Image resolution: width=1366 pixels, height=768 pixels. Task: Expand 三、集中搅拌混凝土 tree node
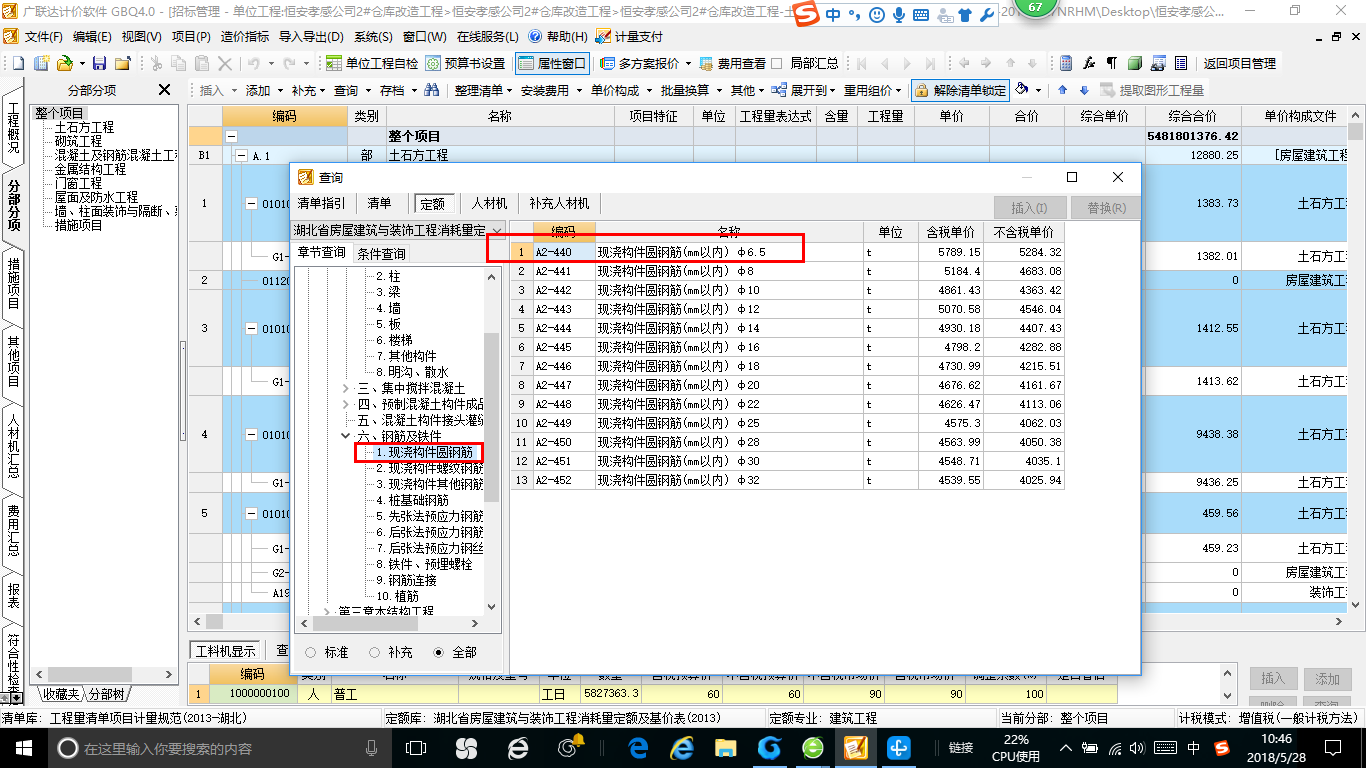pyautogui.click(x=346, y=388)
